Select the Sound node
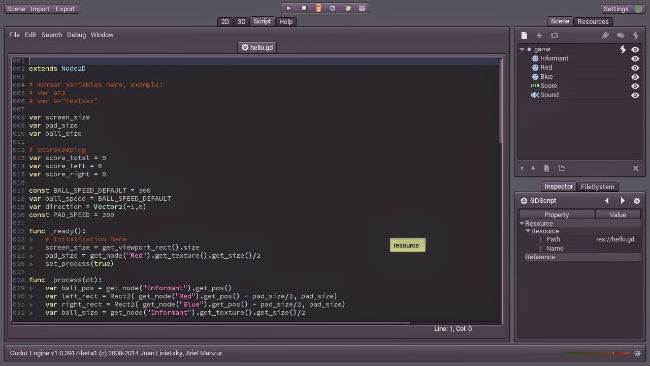 tap(549, 95)
